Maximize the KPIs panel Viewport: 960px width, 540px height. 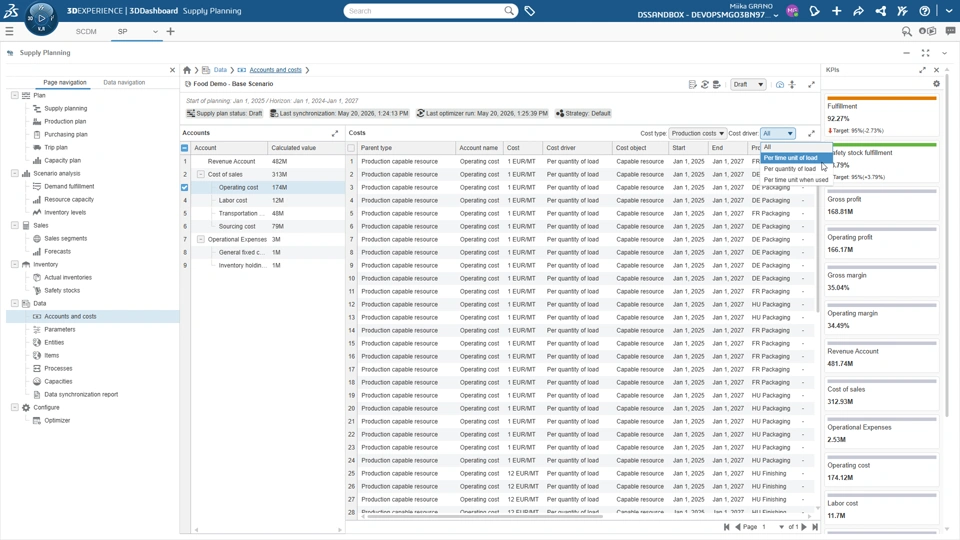(922, 70)
